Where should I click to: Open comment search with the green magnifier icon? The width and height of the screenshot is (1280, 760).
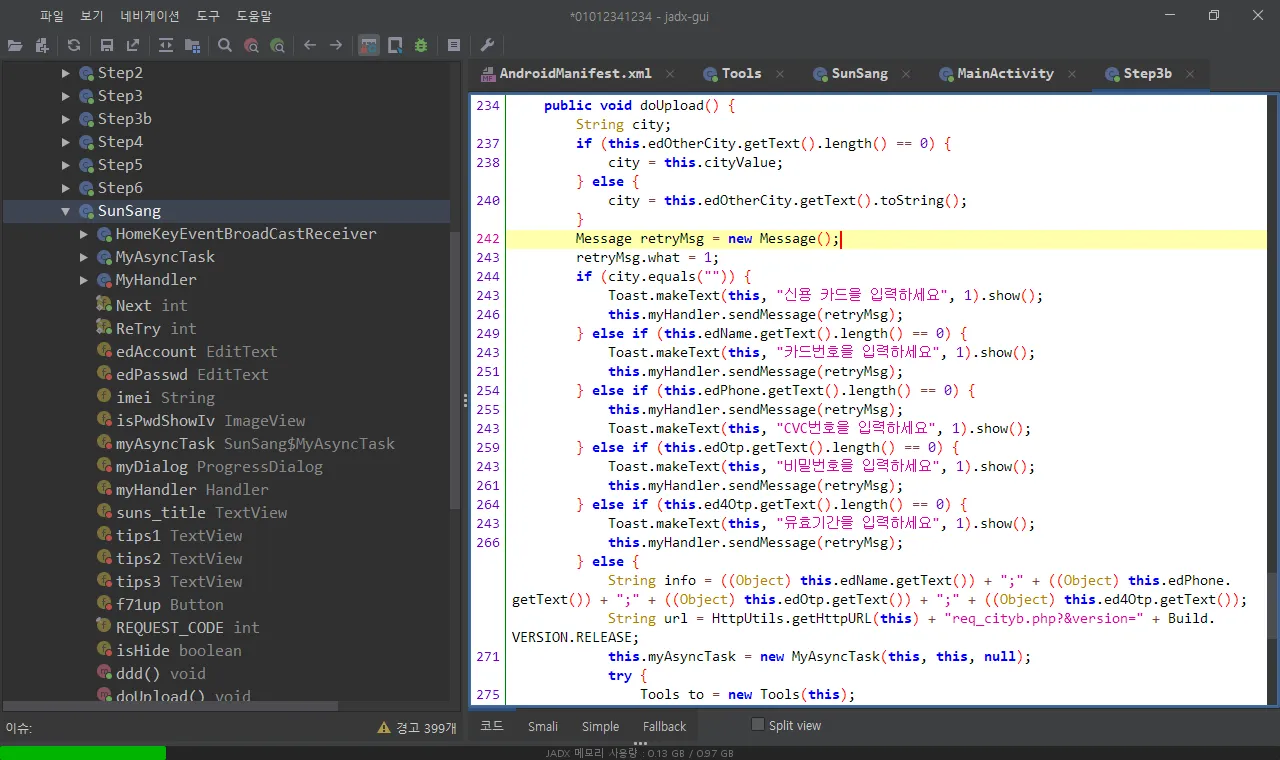click(277, 45)
